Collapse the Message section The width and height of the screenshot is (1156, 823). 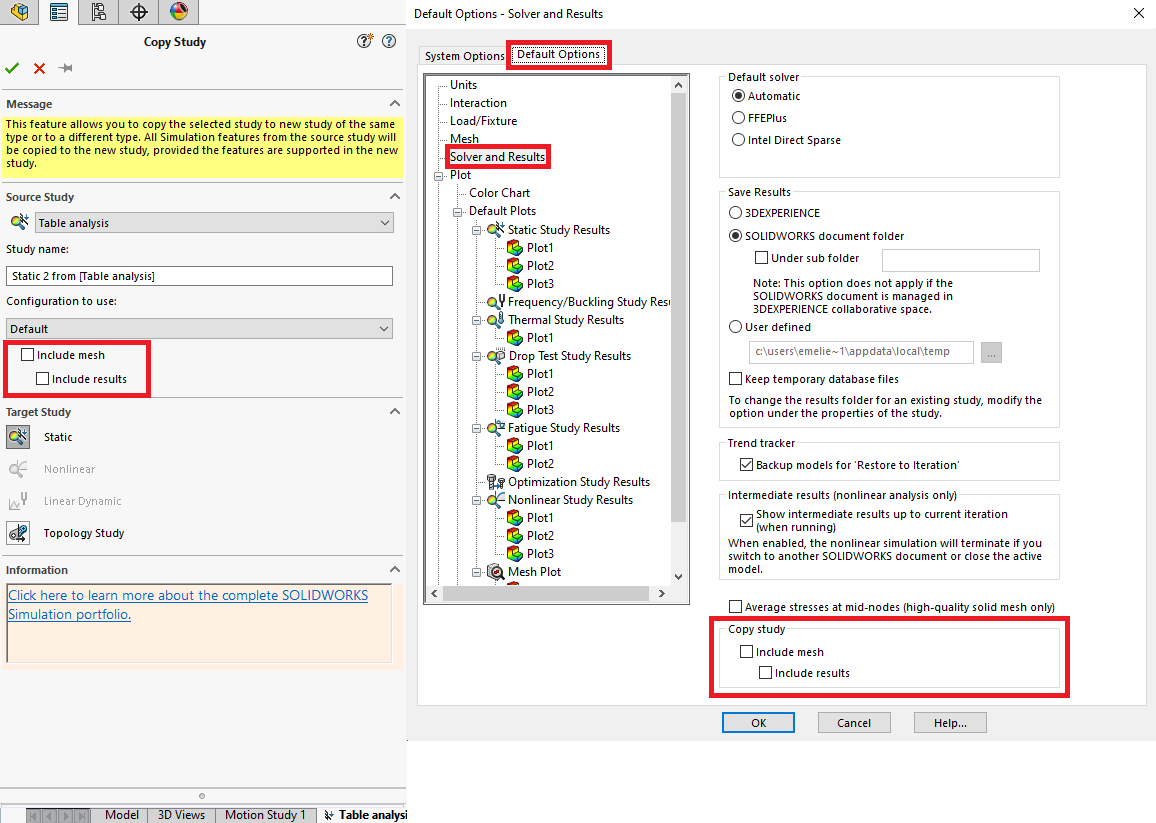pos(394,104)
